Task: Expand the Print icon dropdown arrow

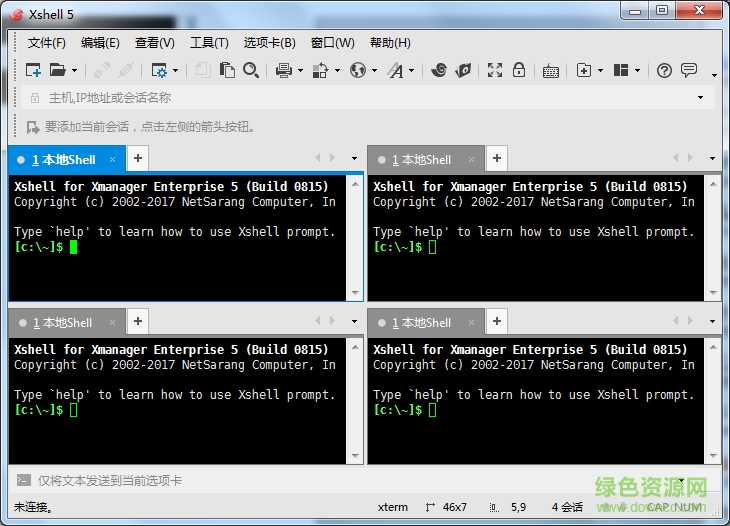Action: coord(300,71)
